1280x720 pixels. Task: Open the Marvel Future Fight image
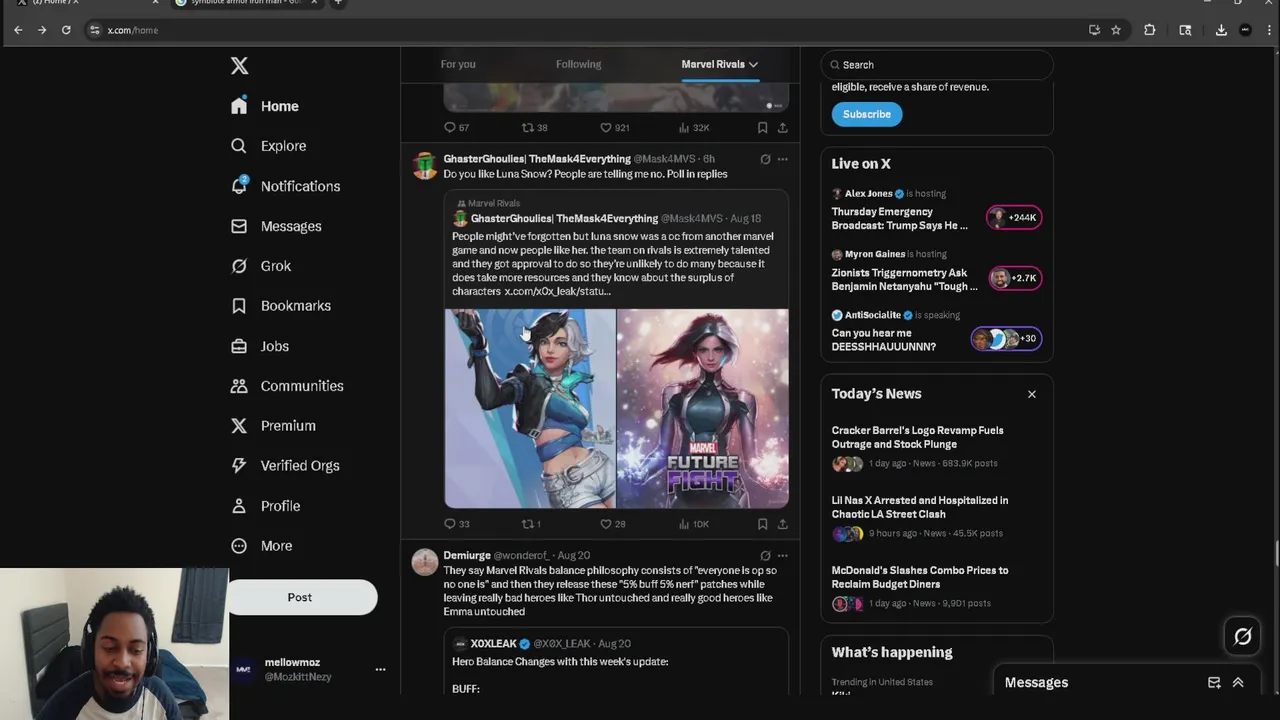(x=703, y=408)
